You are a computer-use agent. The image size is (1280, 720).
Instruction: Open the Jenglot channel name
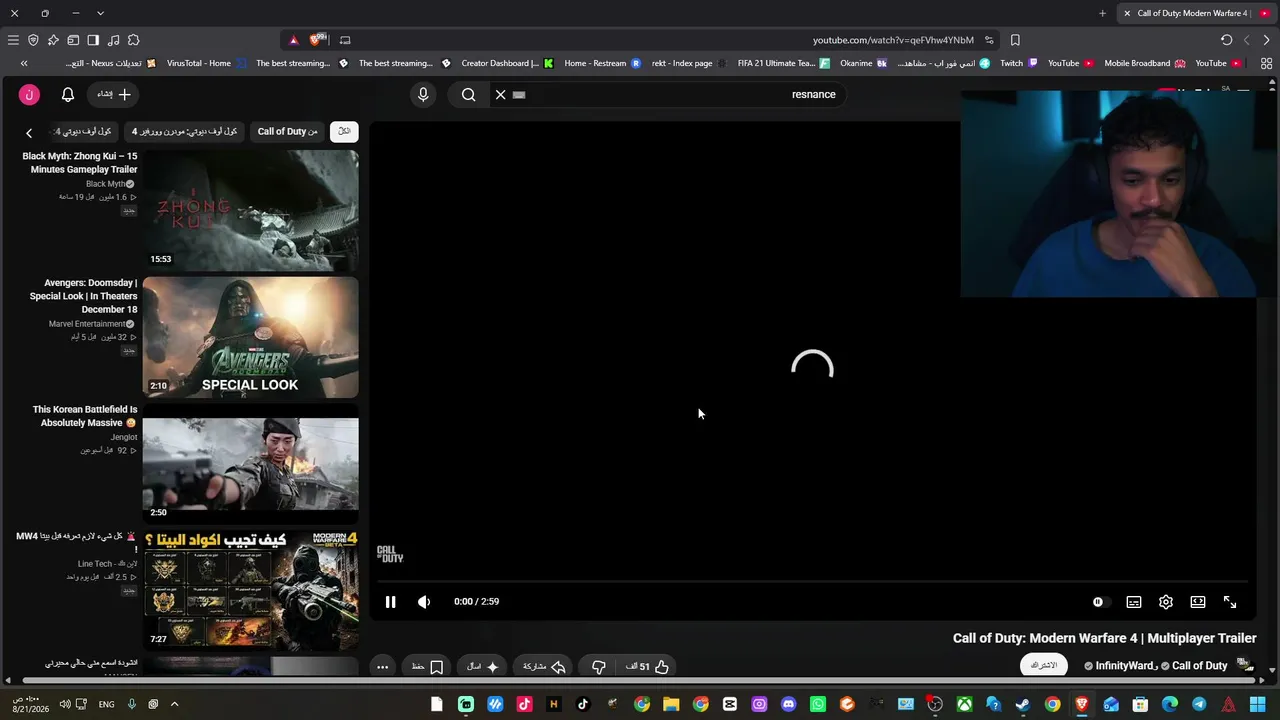point(124,437)
